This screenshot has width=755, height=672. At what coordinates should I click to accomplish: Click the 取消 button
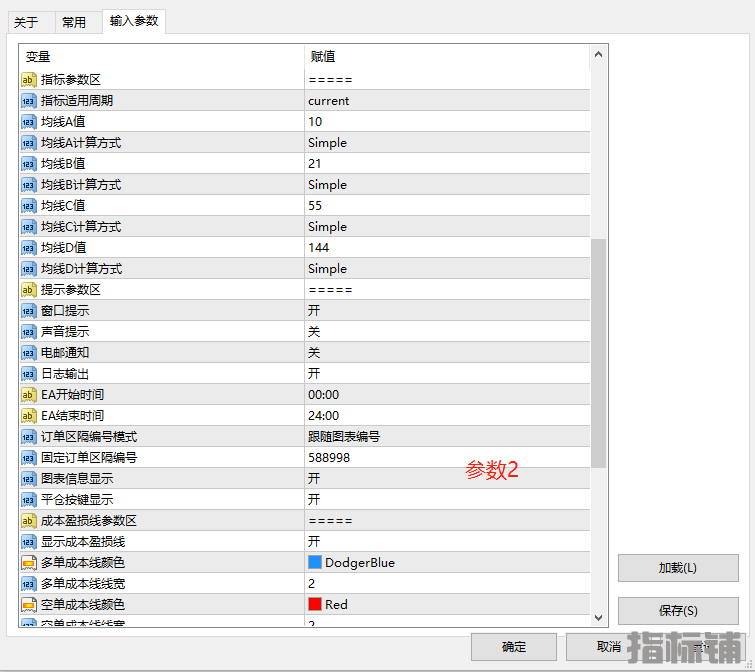click(609, 646)
